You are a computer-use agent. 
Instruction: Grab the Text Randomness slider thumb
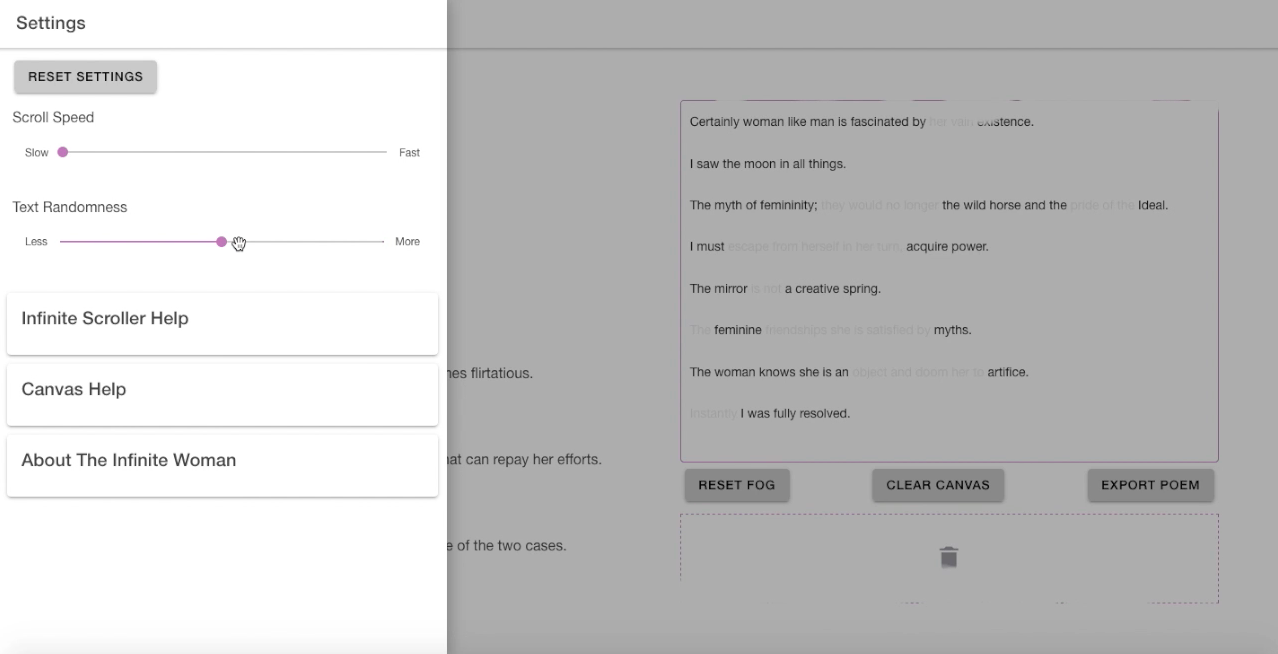[221, 242]
